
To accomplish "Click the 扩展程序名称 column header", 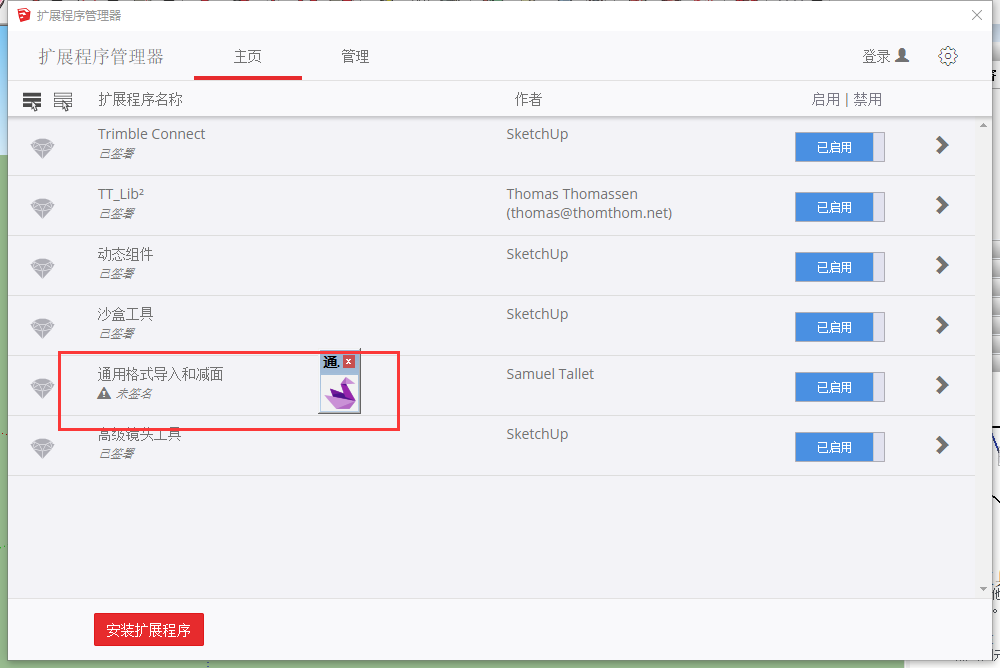I will pos(140,100).
